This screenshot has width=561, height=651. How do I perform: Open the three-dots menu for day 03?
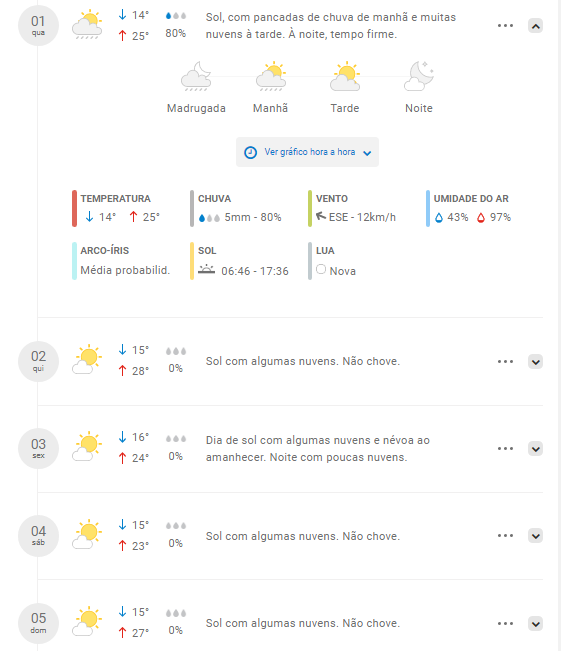click(x=505, y=448)
